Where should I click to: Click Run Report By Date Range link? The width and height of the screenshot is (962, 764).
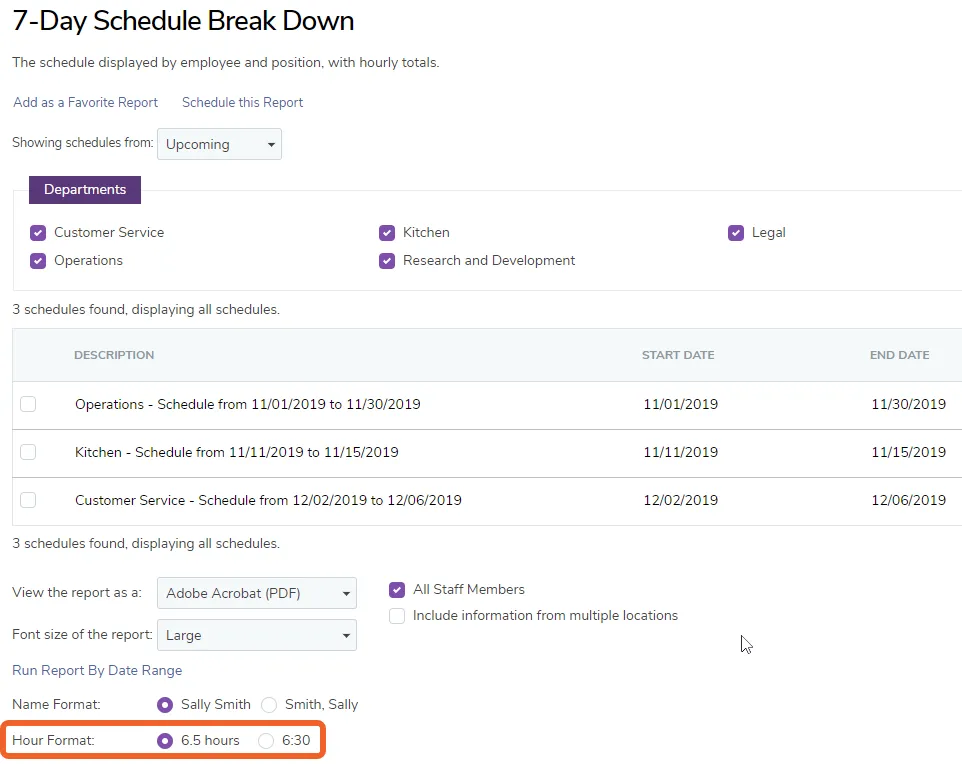click(97, 670)
